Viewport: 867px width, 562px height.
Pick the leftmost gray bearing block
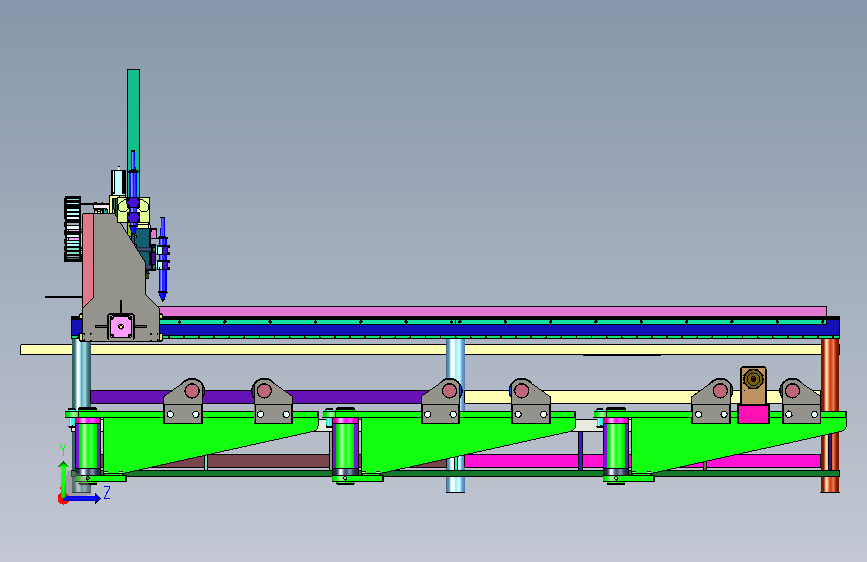point(184,401)
